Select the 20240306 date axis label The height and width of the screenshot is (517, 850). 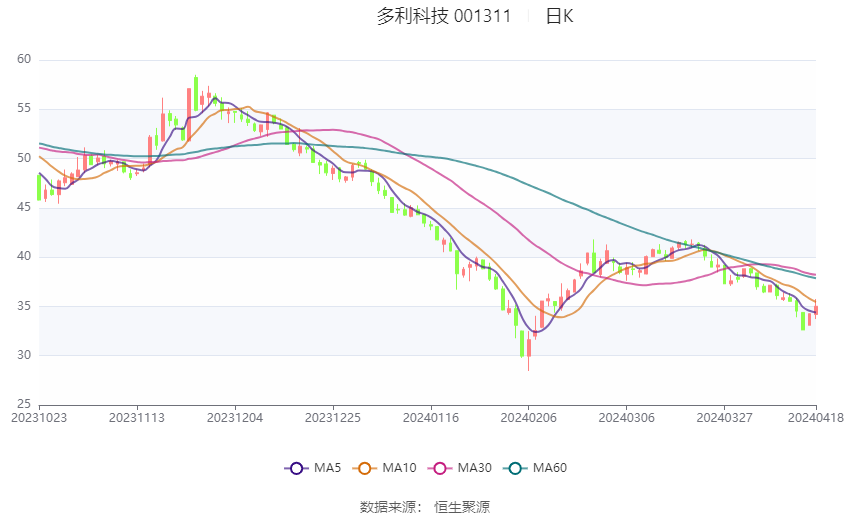tap(627, 418)
